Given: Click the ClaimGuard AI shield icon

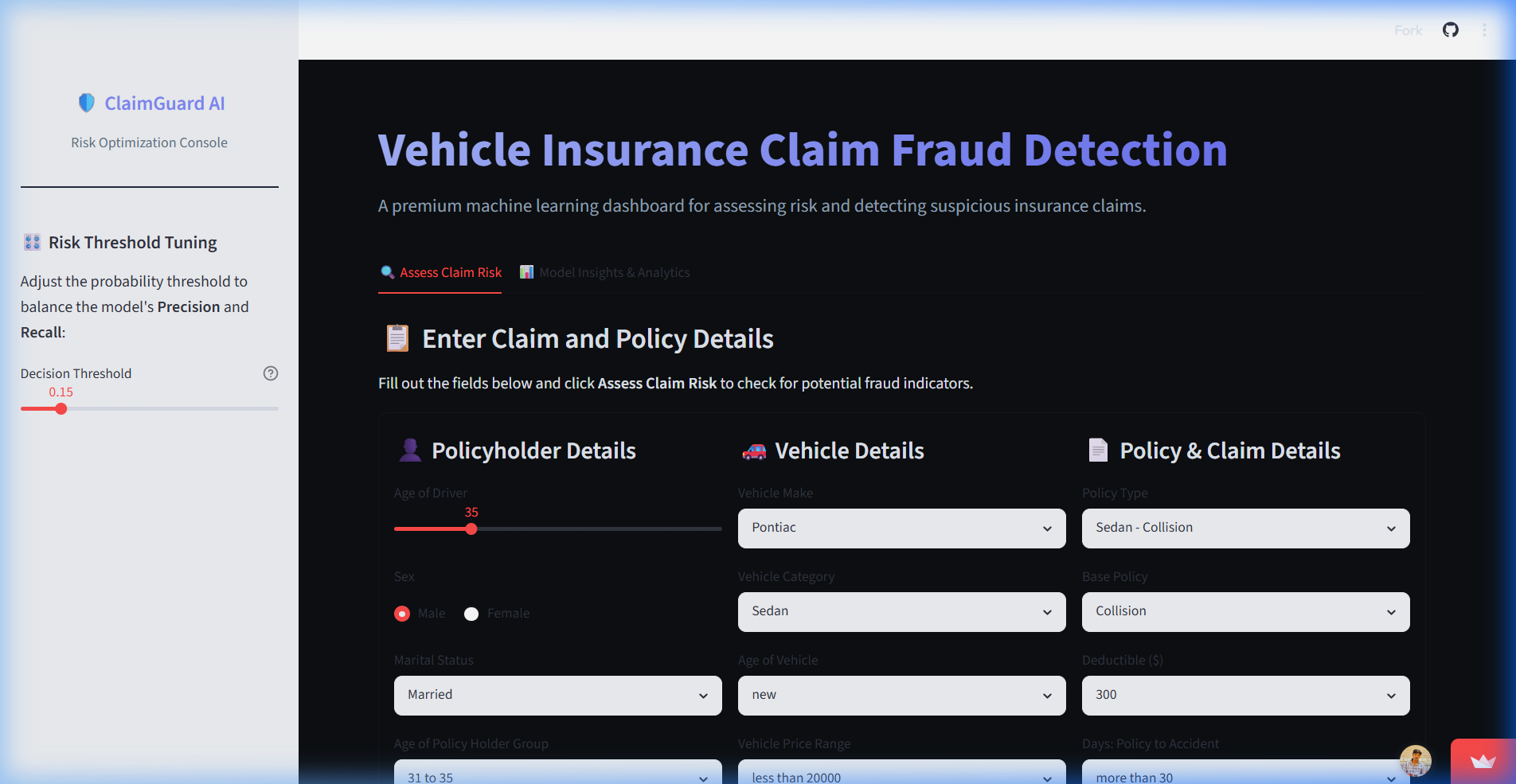Looking at the screenshot, I should pos(87,103).
